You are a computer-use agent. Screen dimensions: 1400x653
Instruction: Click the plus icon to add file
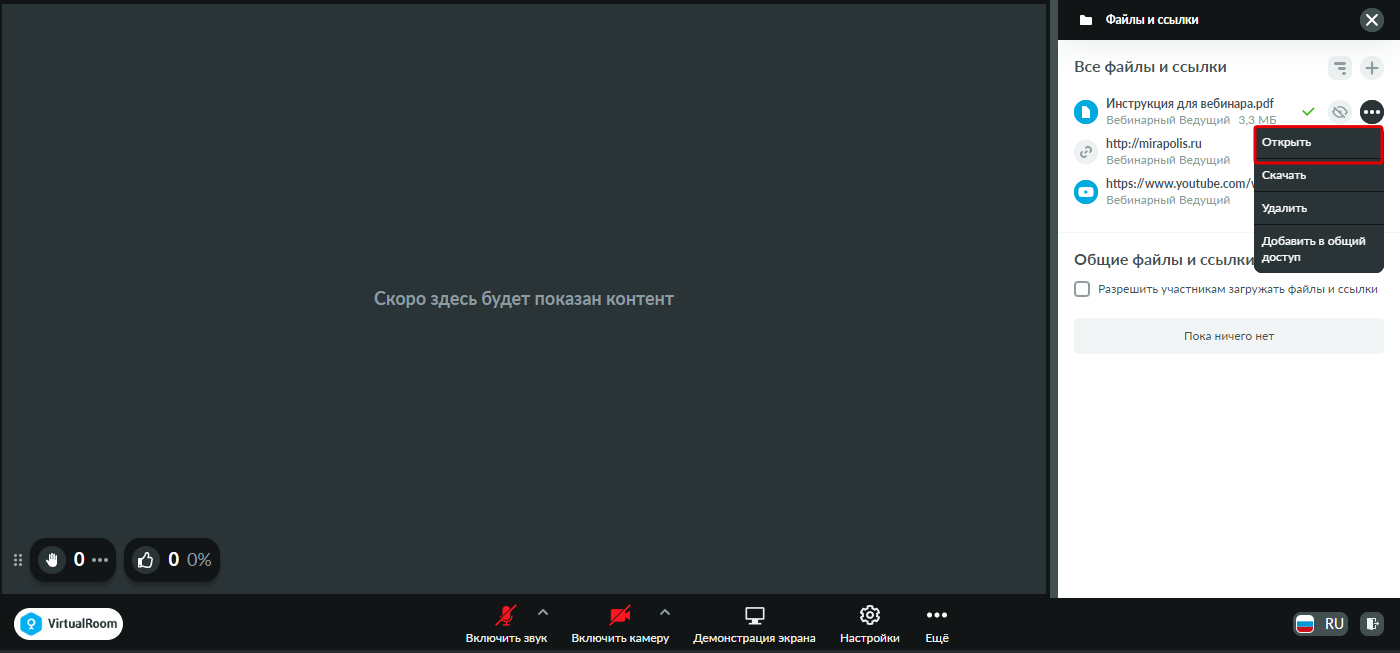(x=1372, y=68)
